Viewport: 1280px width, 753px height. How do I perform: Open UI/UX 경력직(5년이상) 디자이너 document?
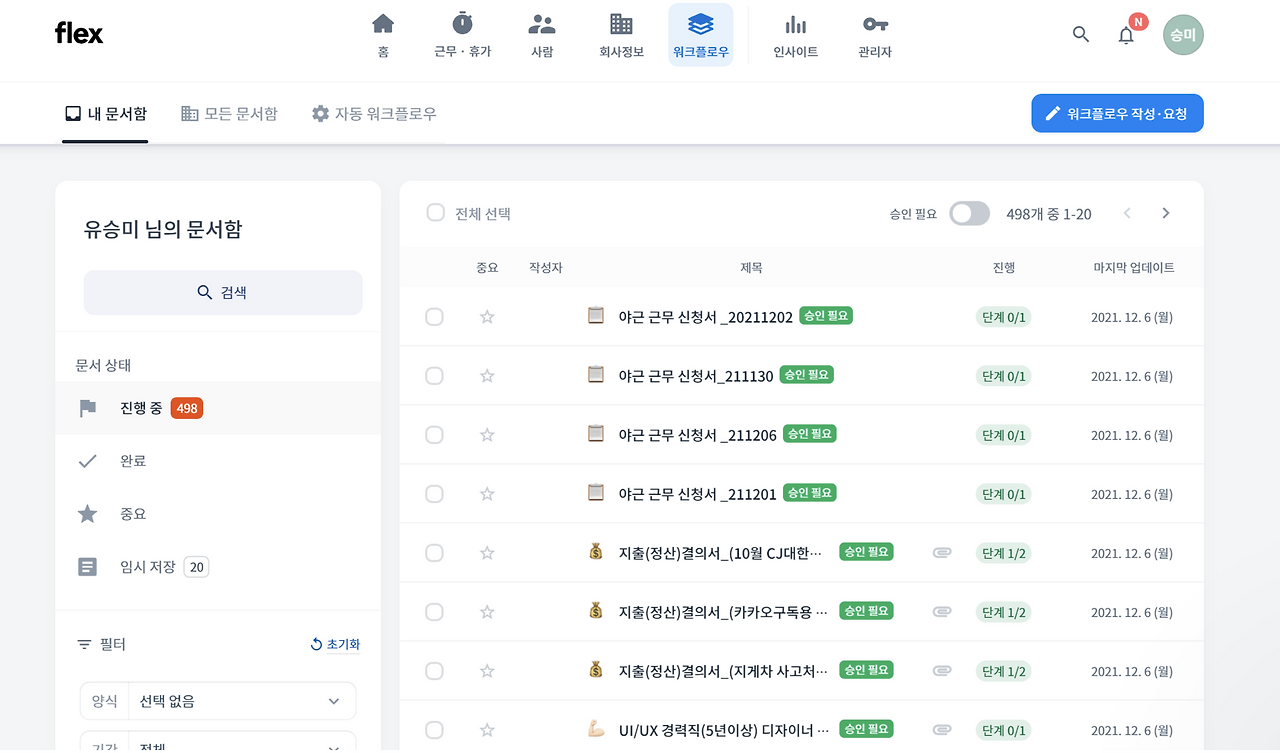(x=724, y=730)
